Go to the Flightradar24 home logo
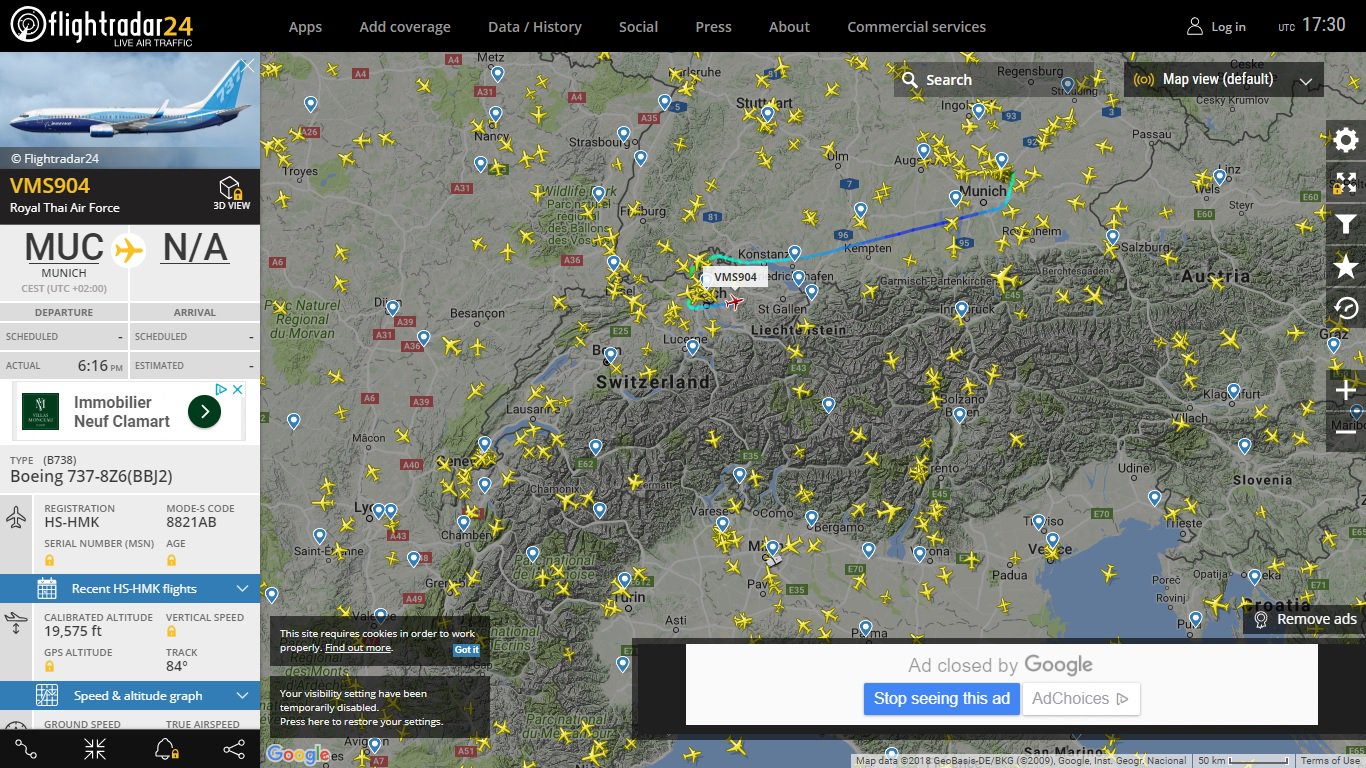Image resolution: width=1366 pixels, height=768 pixels. coord(101,25)
